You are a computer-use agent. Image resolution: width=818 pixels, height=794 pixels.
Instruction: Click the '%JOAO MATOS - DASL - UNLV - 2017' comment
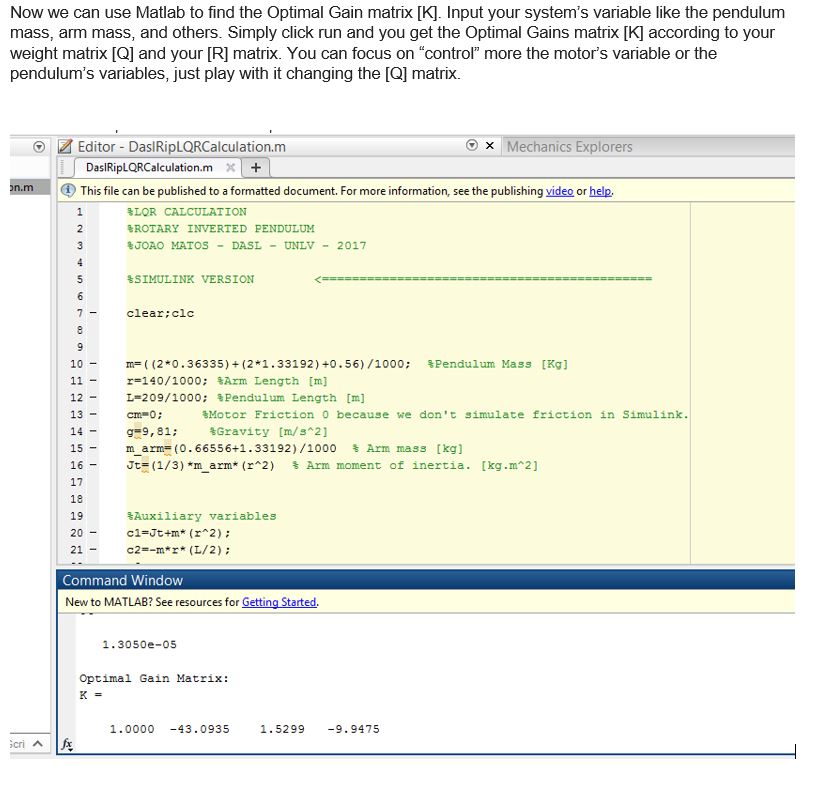(247, 245)
